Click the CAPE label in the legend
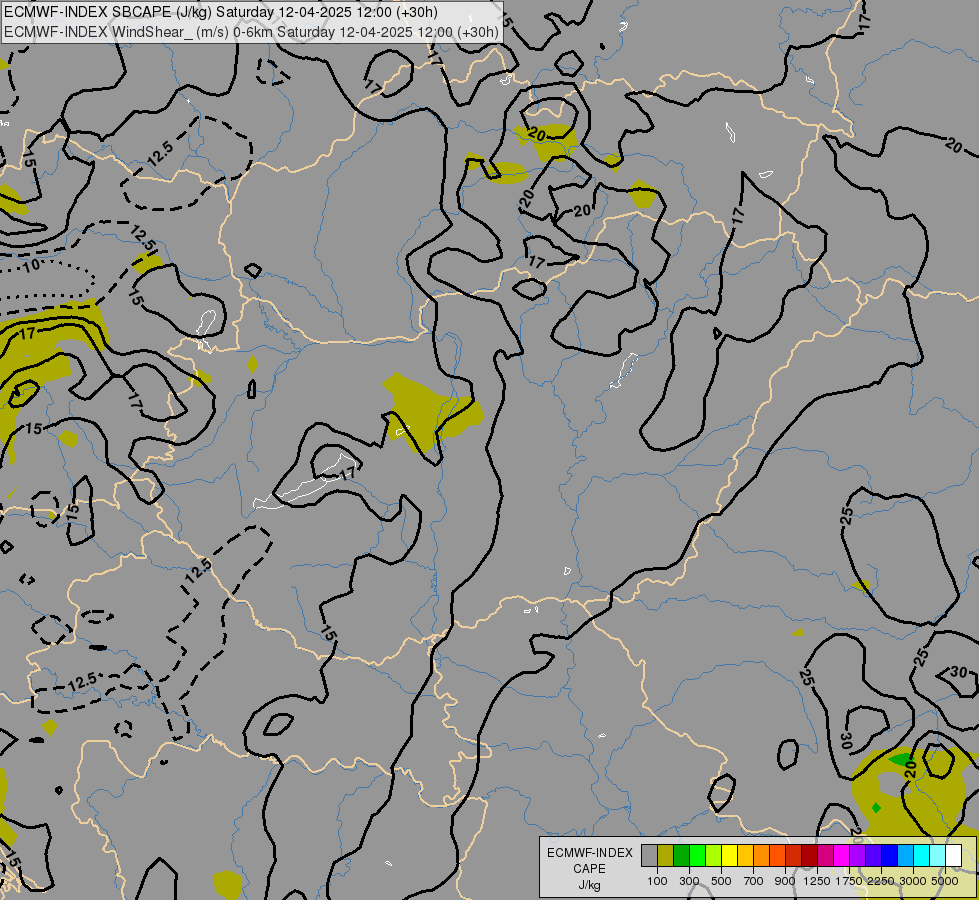979x900 pixels. [x=589, y=869]
